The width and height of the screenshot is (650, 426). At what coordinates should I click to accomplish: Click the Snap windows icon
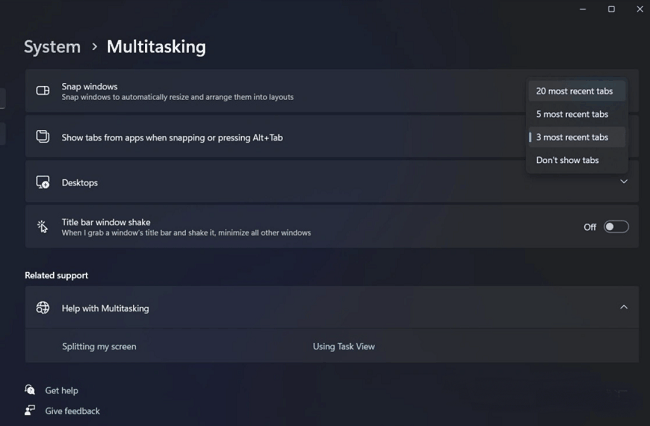click(43, 91)
